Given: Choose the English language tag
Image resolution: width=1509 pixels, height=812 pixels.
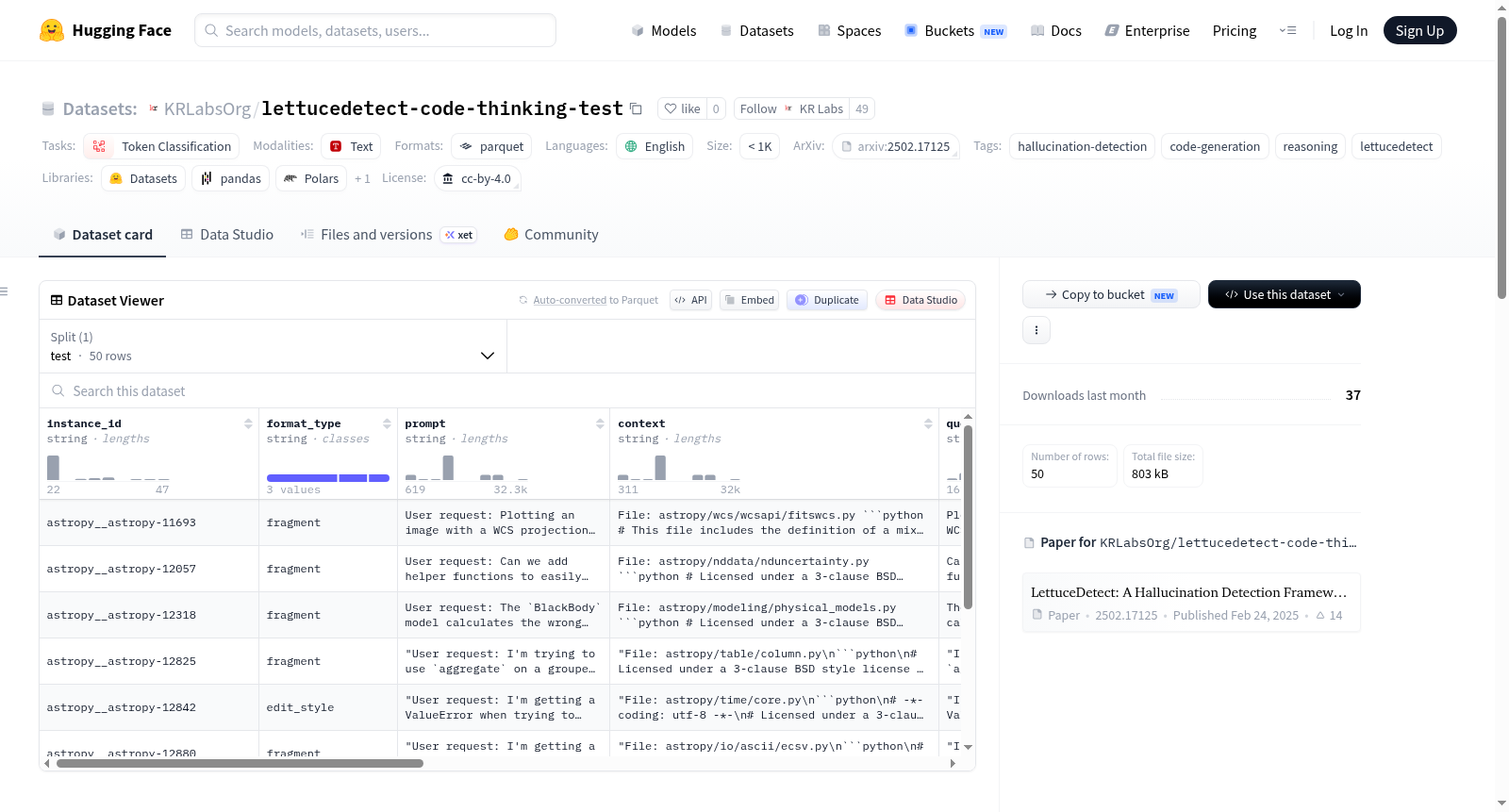Looking at the screenshot, I should (655, 146).
